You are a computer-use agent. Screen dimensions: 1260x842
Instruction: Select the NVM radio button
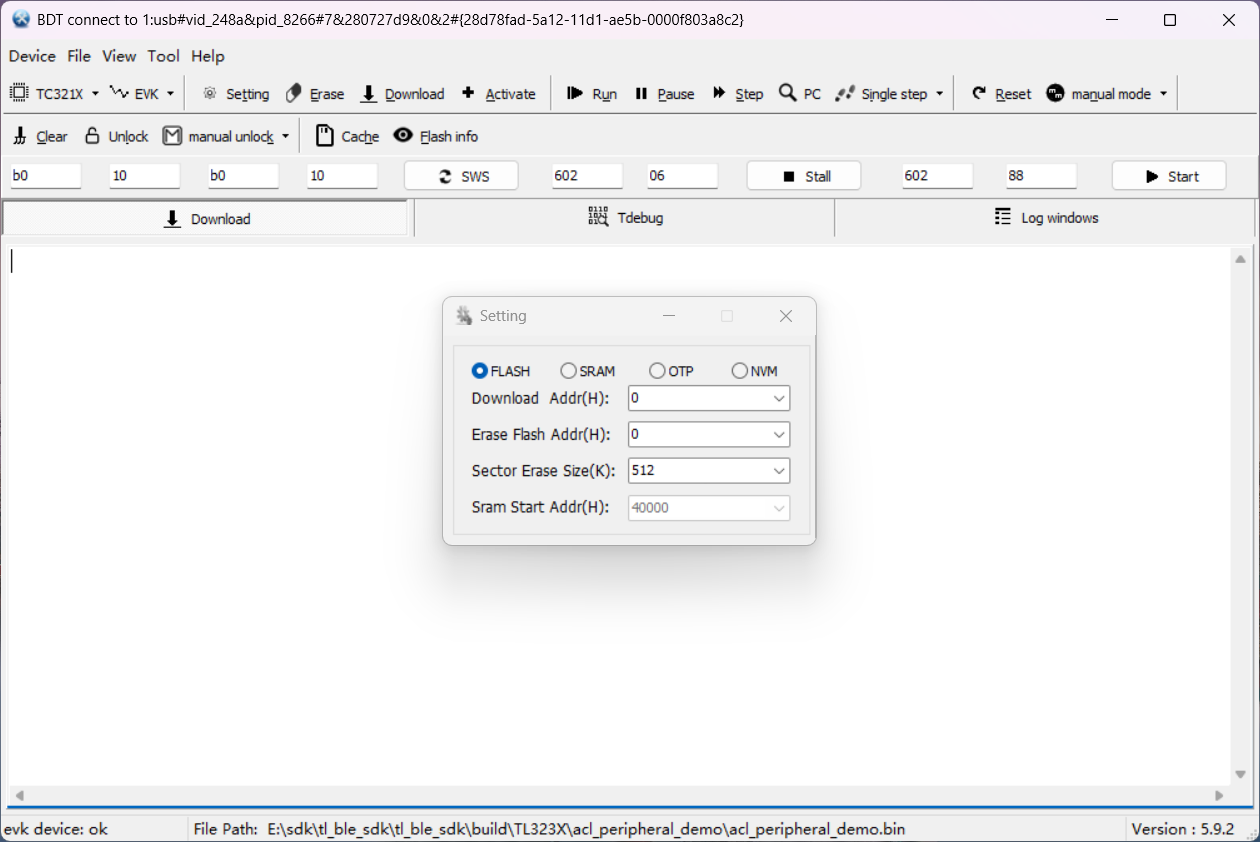tap(740, 371)
